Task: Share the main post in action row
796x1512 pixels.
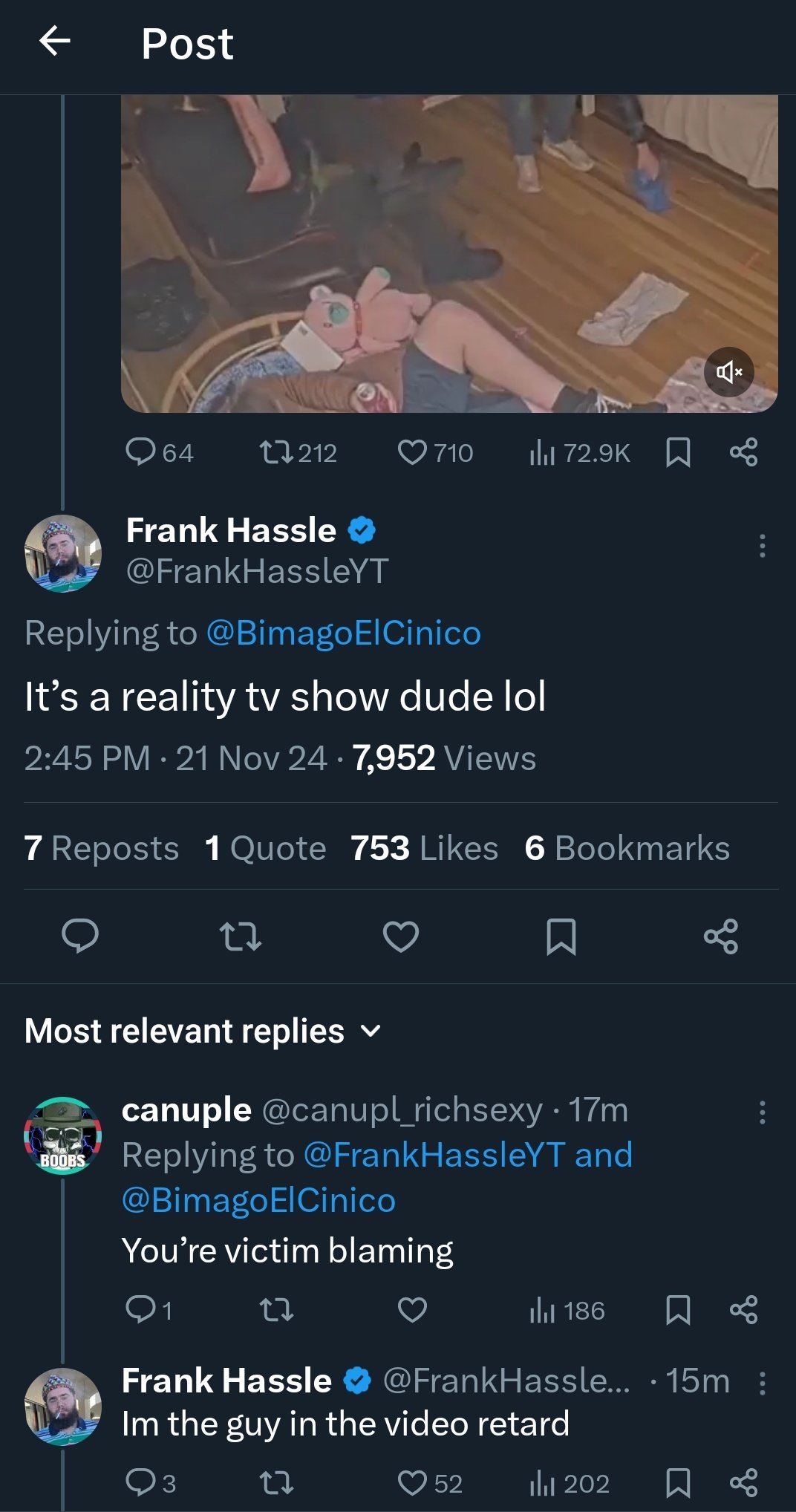Action: click(721, 936)
